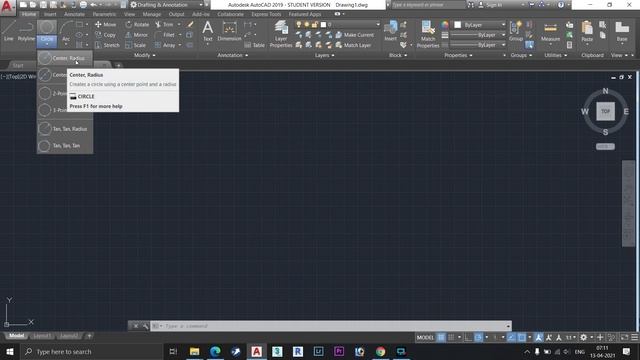The image size is (640, 360).
Task: Click the Scale tool
Action: [136, 45]
